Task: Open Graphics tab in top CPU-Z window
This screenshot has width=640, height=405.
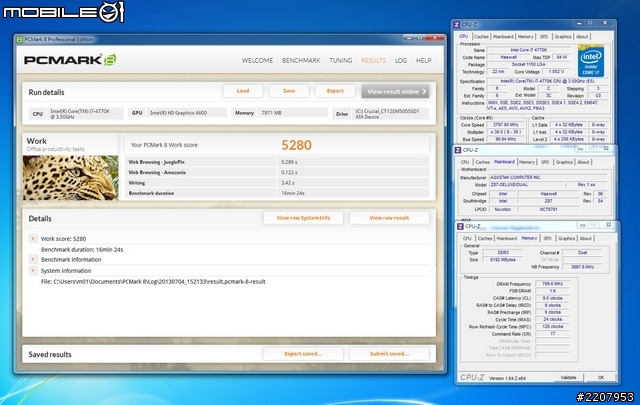Action: 563,37
